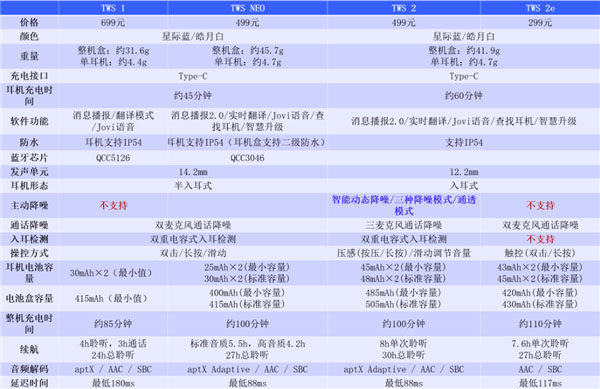Select the 触控(双击/长按) cell

click(540, 253)
